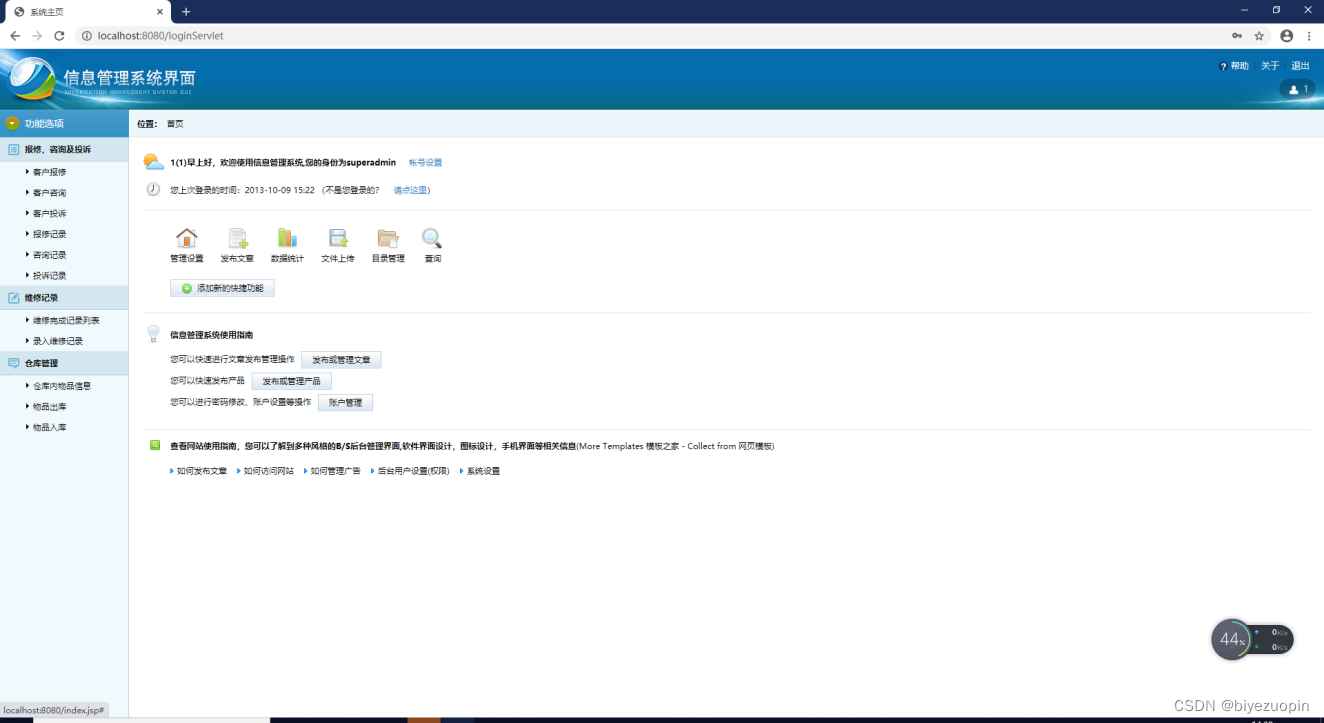Image resolution: width=1324 pixels, height=723 pixels.
Task: Open 客户咨询 in the sidebar
Action: coord(49,193)
